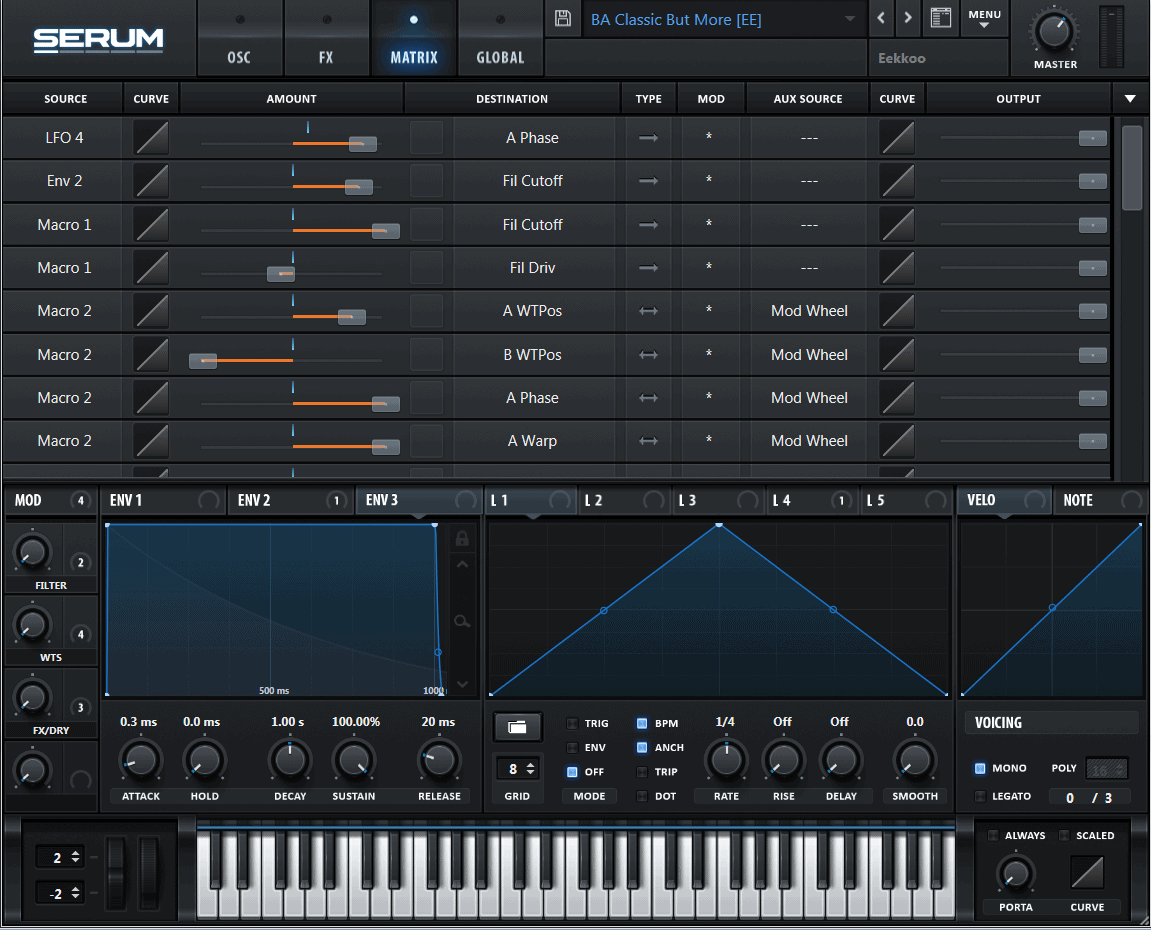The width and height of the screenshot is (1151, 930).
Task: Click the aux curve icon for A WTPos row
Action: (x=897, y=311)
